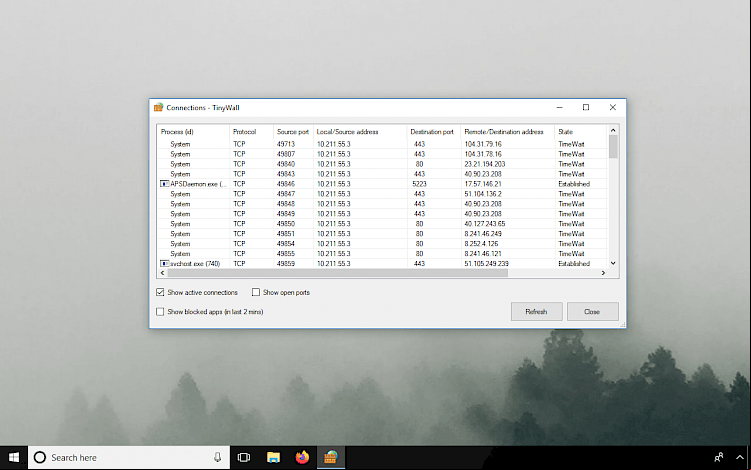Click the horizontal scrollbar thumb
Image resolution: width=751 pixels, height=470 pixels.
pyautogui.click(x=338, y=273)
